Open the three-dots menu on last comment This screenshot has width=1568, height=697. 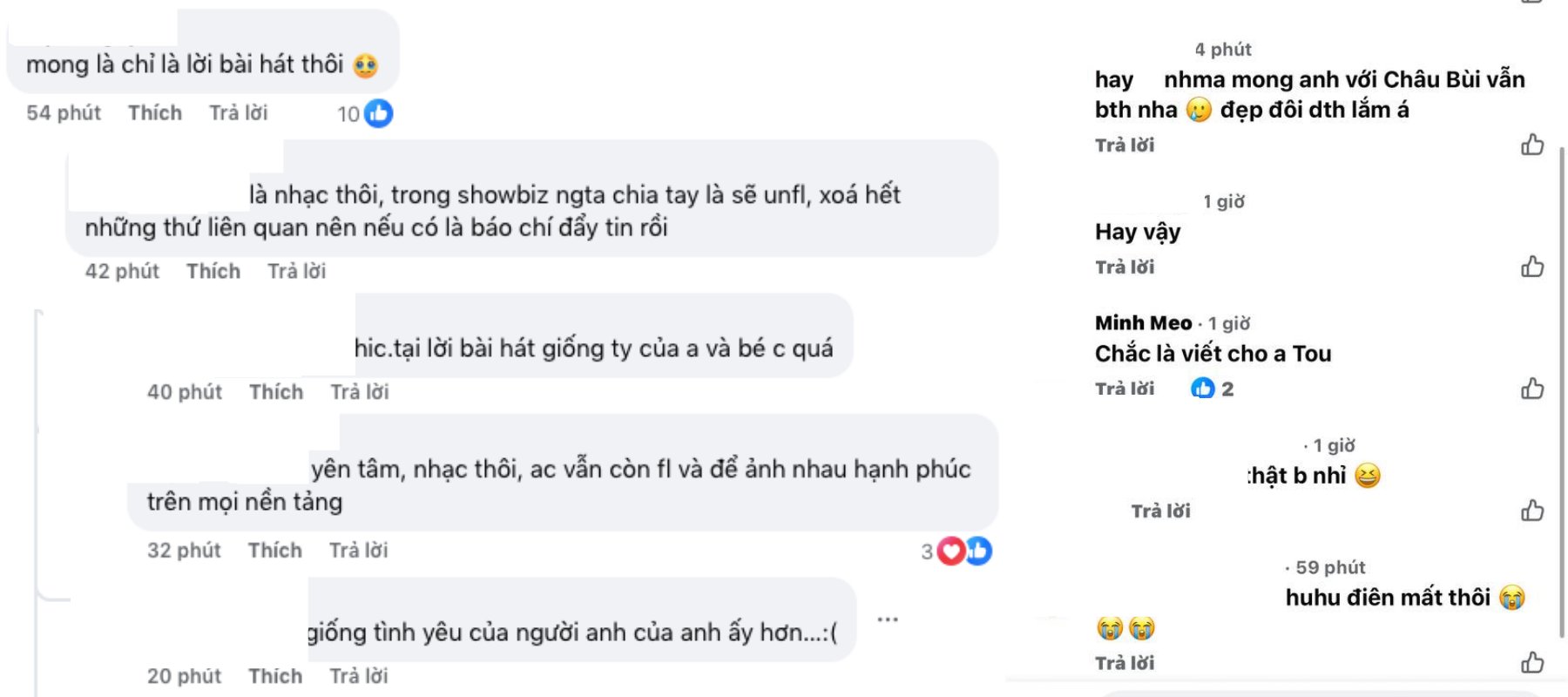888,619
